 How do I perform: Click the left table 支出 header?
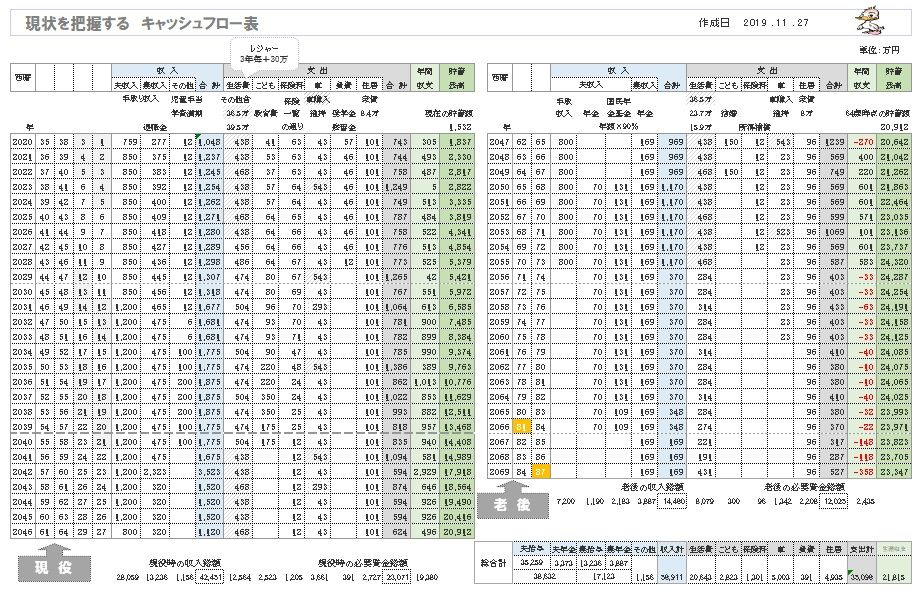coord(318,72)
